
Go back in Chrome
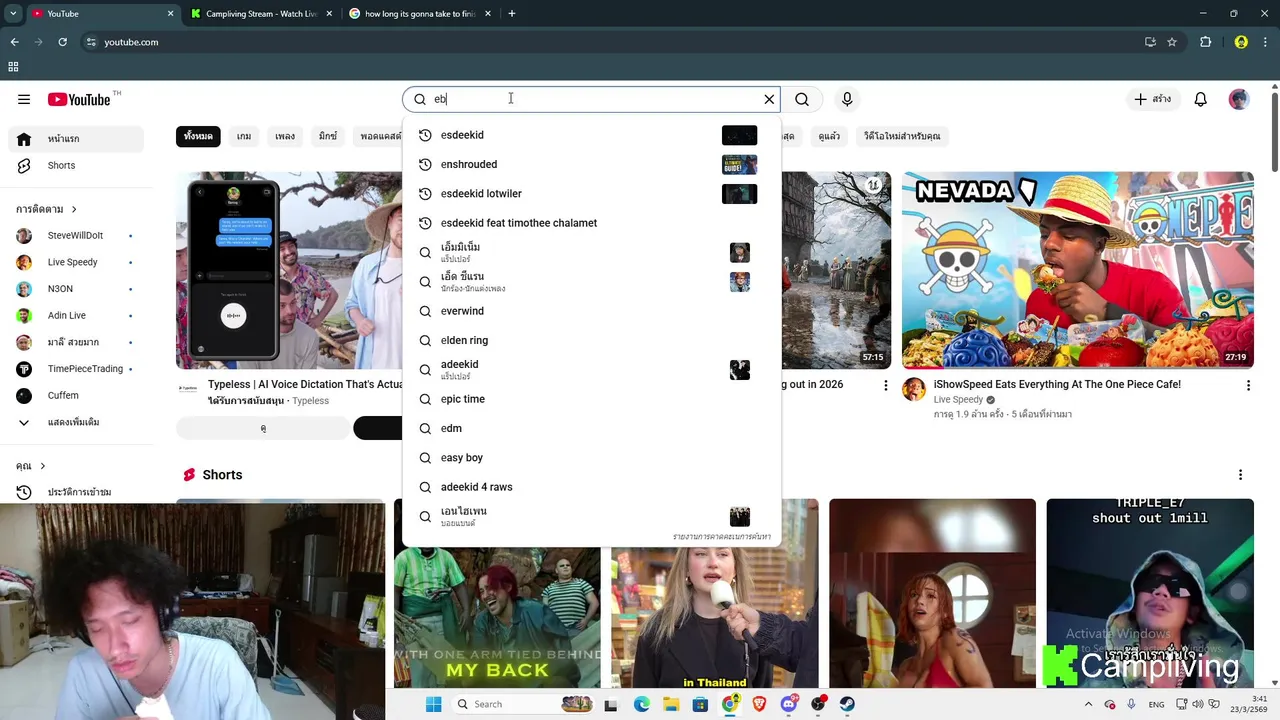point(14,42)
